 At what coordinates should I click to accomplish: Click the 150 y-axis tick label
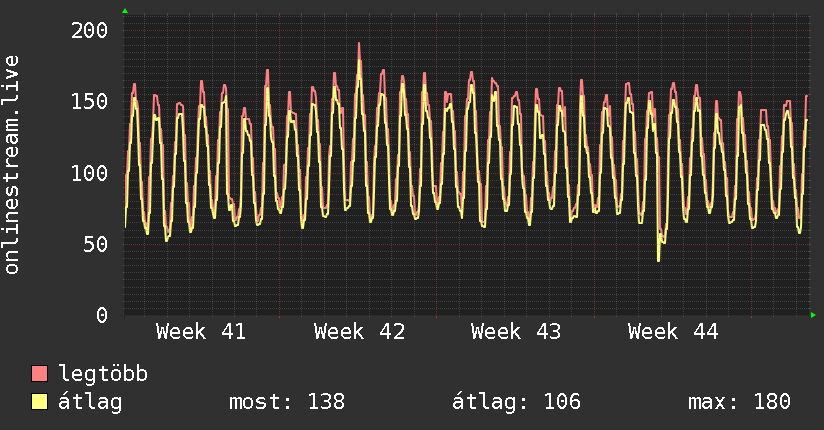[x=89, y=101]
